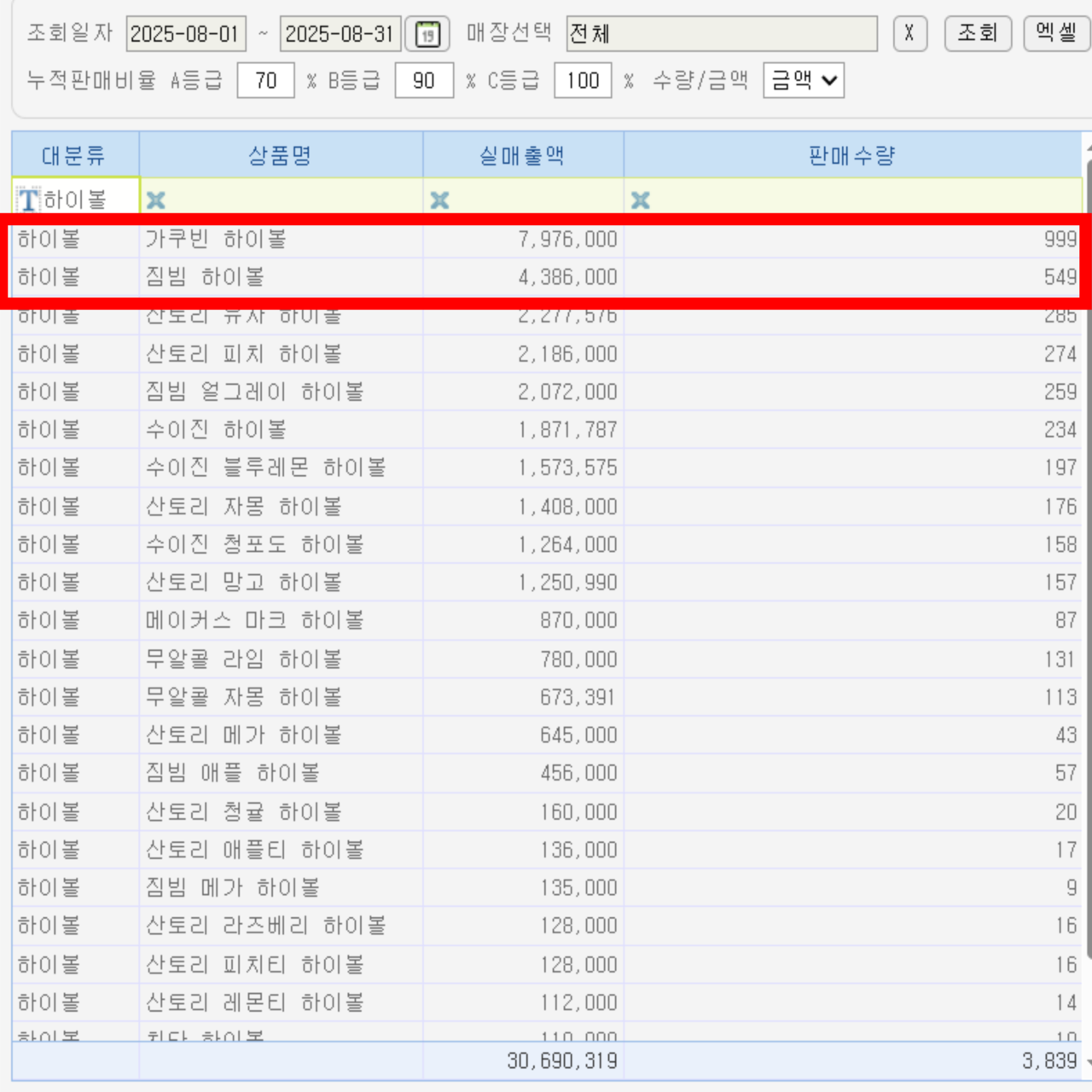Click the quantity value 549

point(1060,277)
